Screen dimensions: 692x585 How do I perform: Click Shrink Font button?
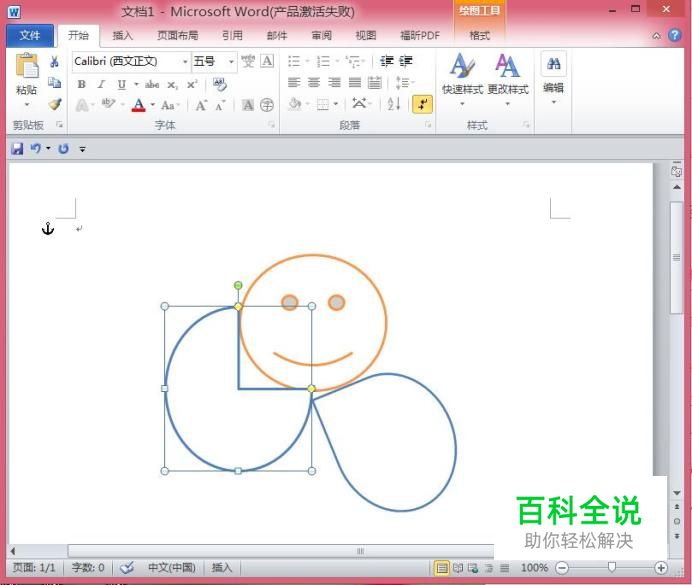click(x=220, y=105)
